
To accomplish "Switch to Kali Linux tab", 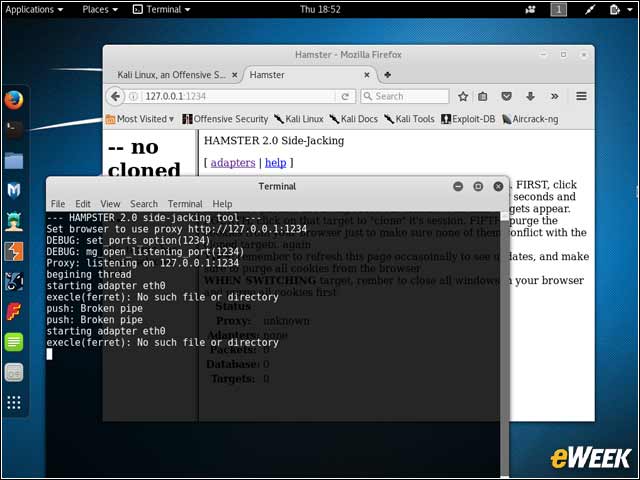I will click(x=171, y=75).
